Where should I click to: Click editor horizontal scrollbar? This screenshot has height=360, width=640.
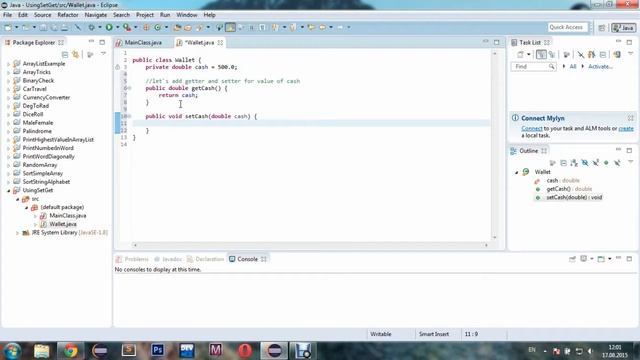pyautogui.click(x=310, y=245)
